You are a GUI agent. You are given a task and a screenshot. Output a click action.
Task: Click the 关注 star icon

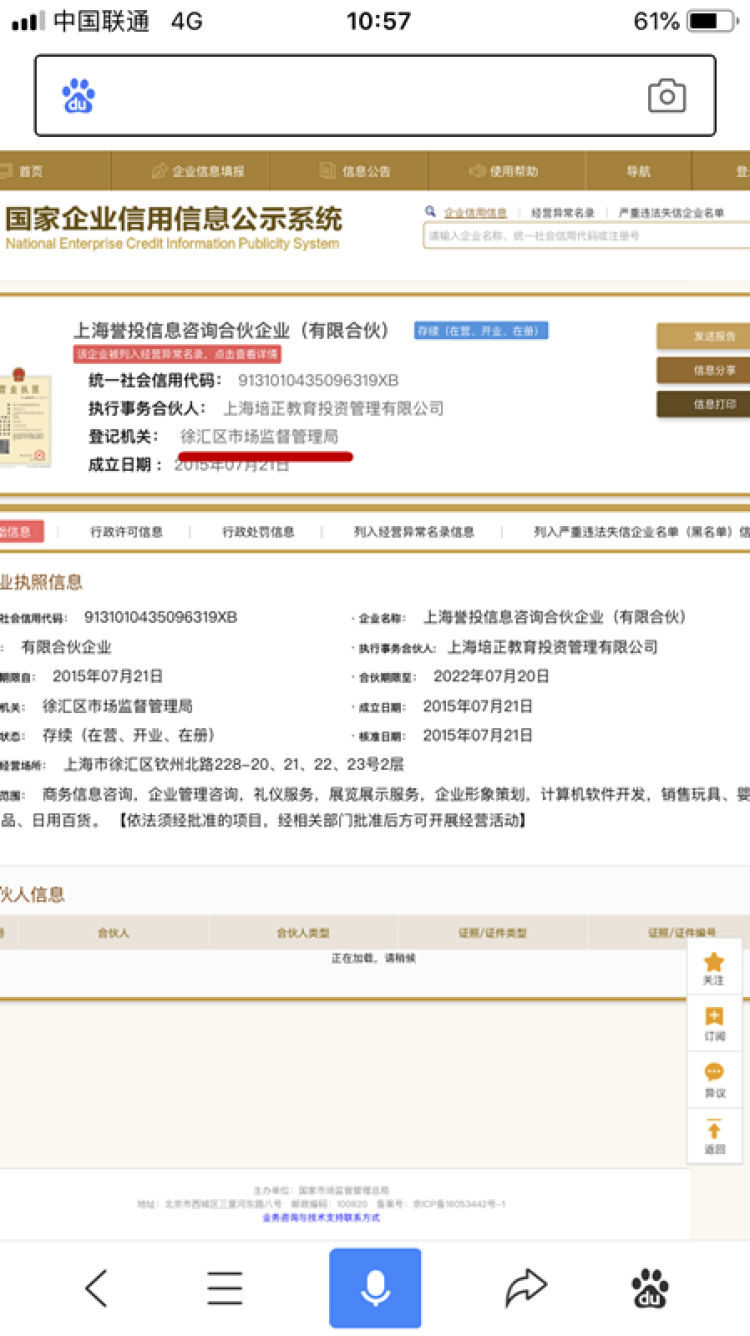point(714,968)
